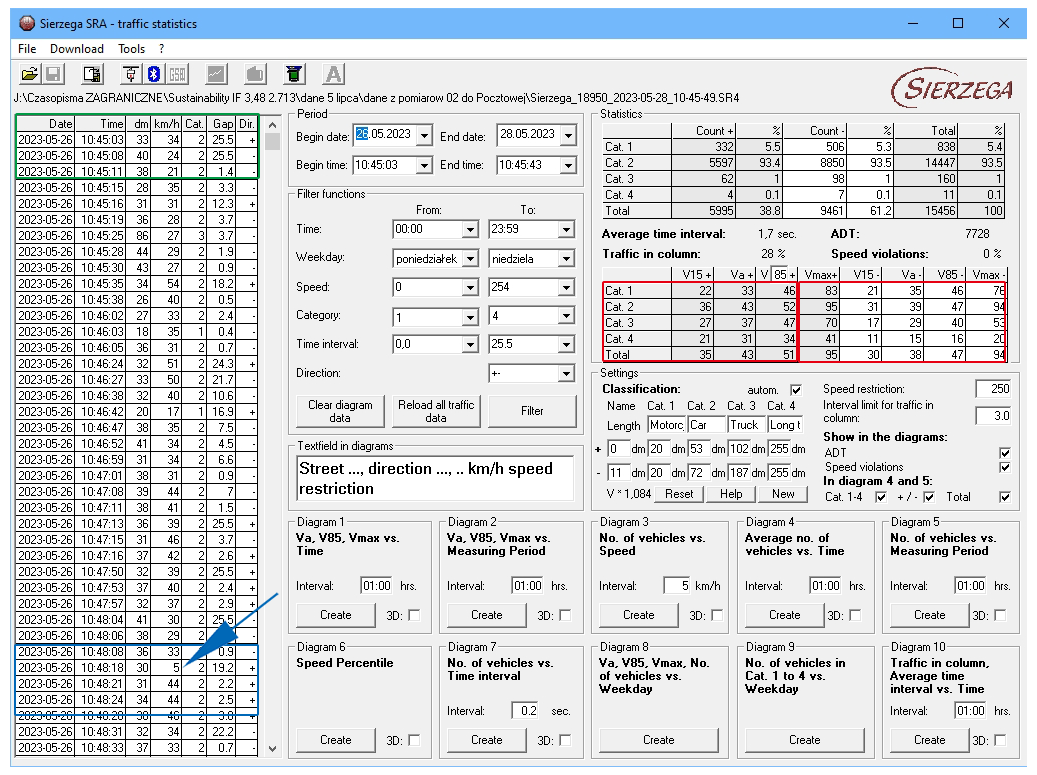Expand the Direction filter dropdown
Image resolution: width=1037 pixels, height=775 pixels.
click(x=566, y=374)
